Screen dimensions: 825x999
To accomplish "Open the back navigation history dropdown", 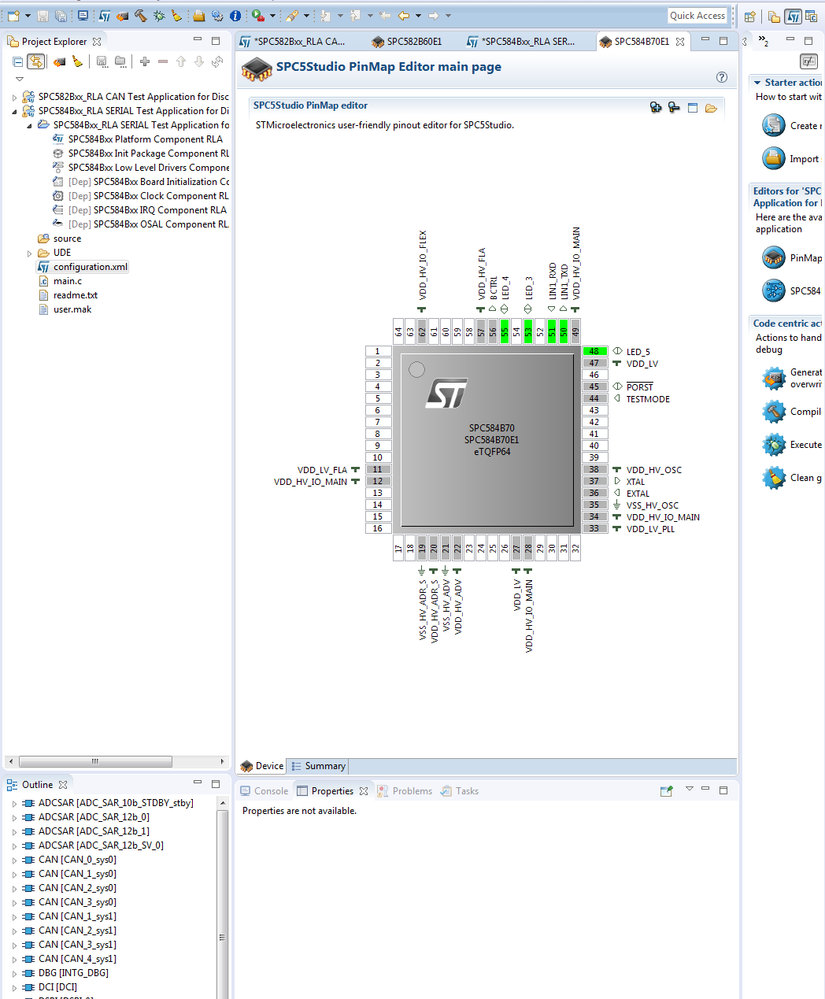I will point(418,15).
